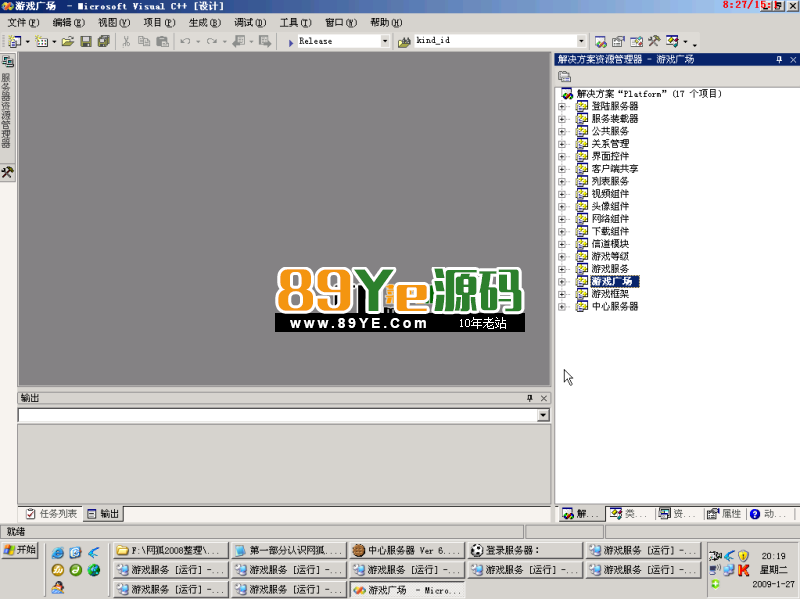Select the 视频组件 project
The width and height of the screenshot is (800, 599).
point(610,194)
